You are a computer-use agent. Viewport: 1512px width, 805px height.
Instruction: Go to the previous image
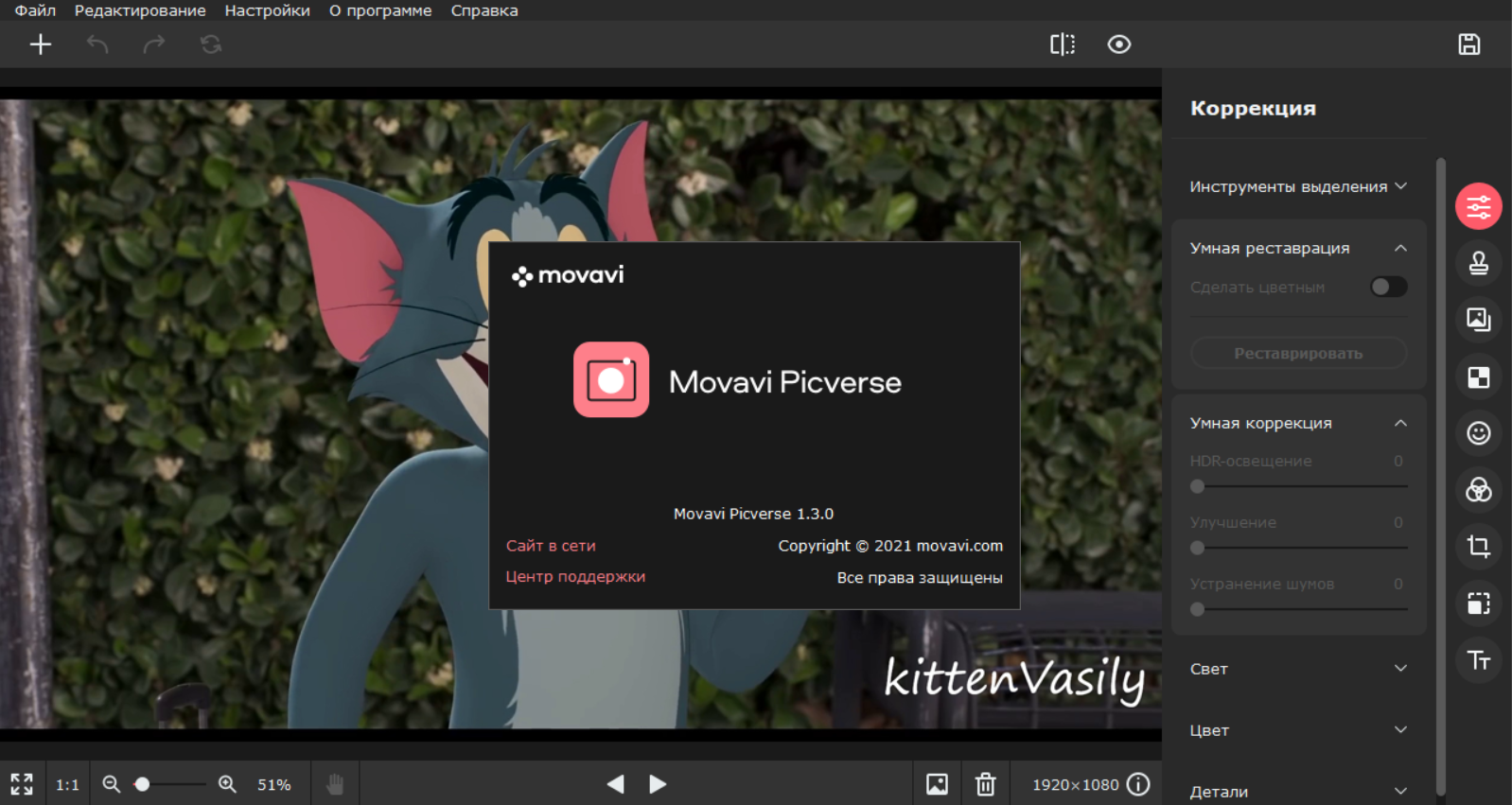coord(615,784)
